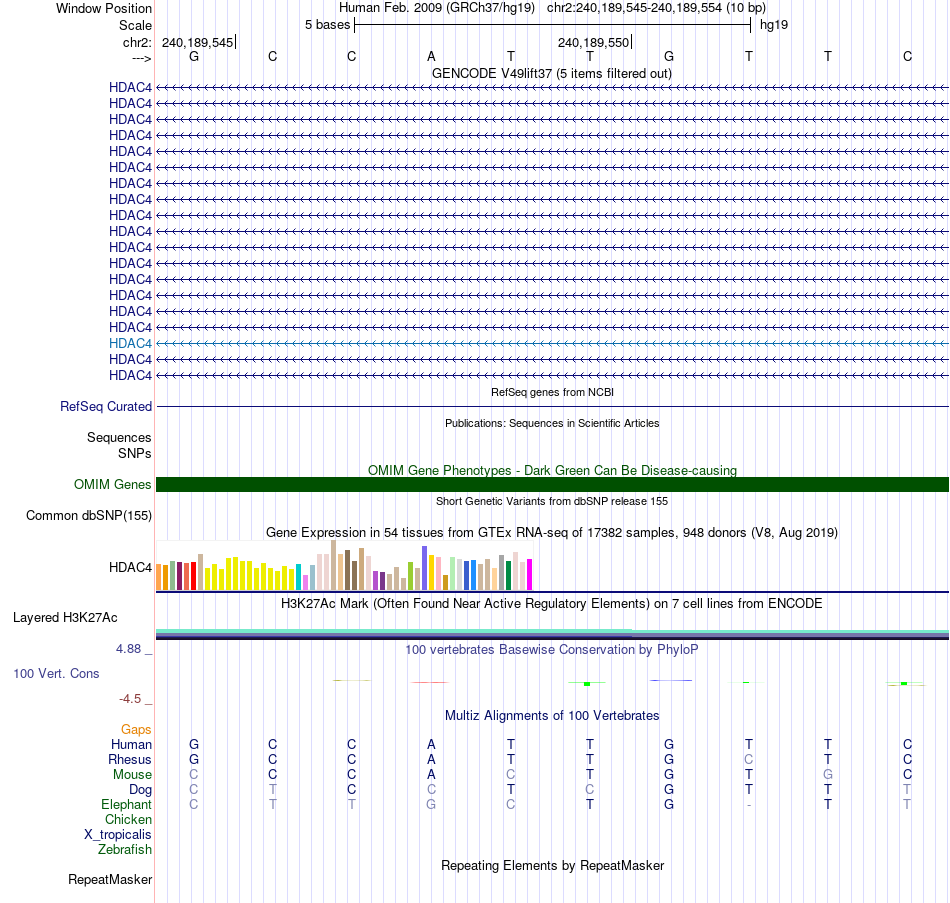
Task: Click the hg19 label beside scale bar
Action: pos(774,25)
